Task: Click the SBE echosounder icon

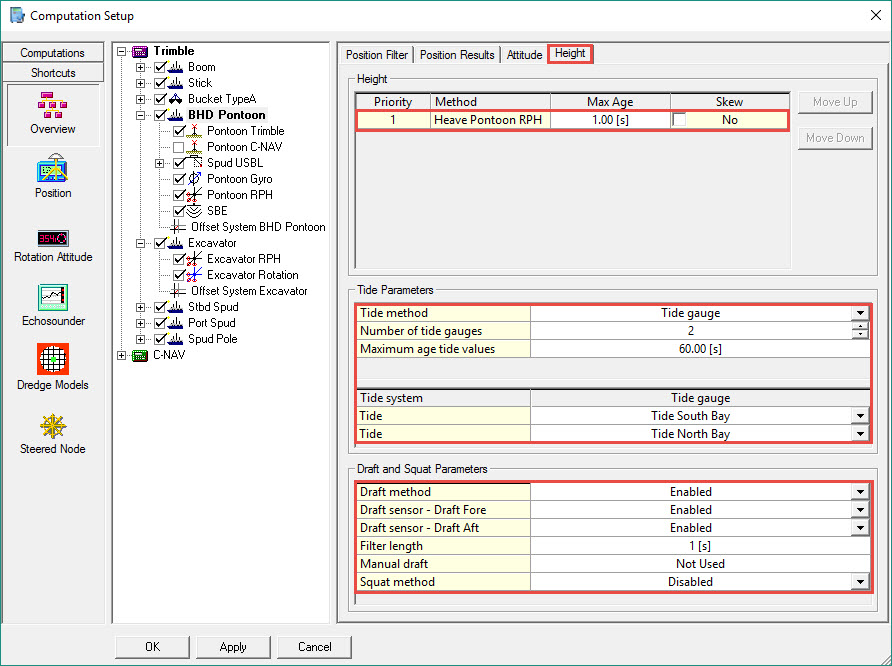Action: click(196, 211)
